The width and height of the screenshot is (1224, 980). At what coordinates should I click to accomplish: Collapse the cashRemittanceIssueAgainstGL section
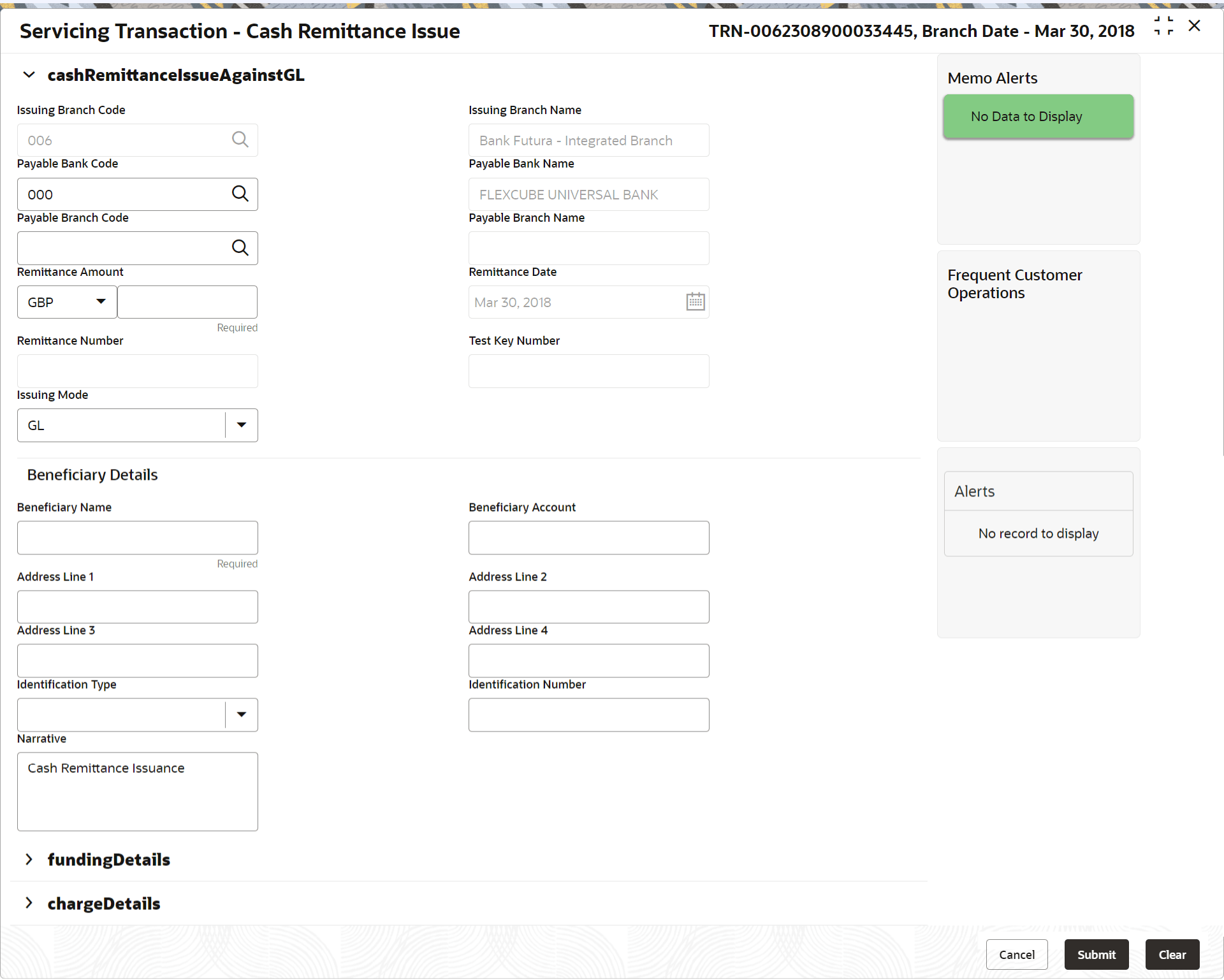(x=29, y=75)
